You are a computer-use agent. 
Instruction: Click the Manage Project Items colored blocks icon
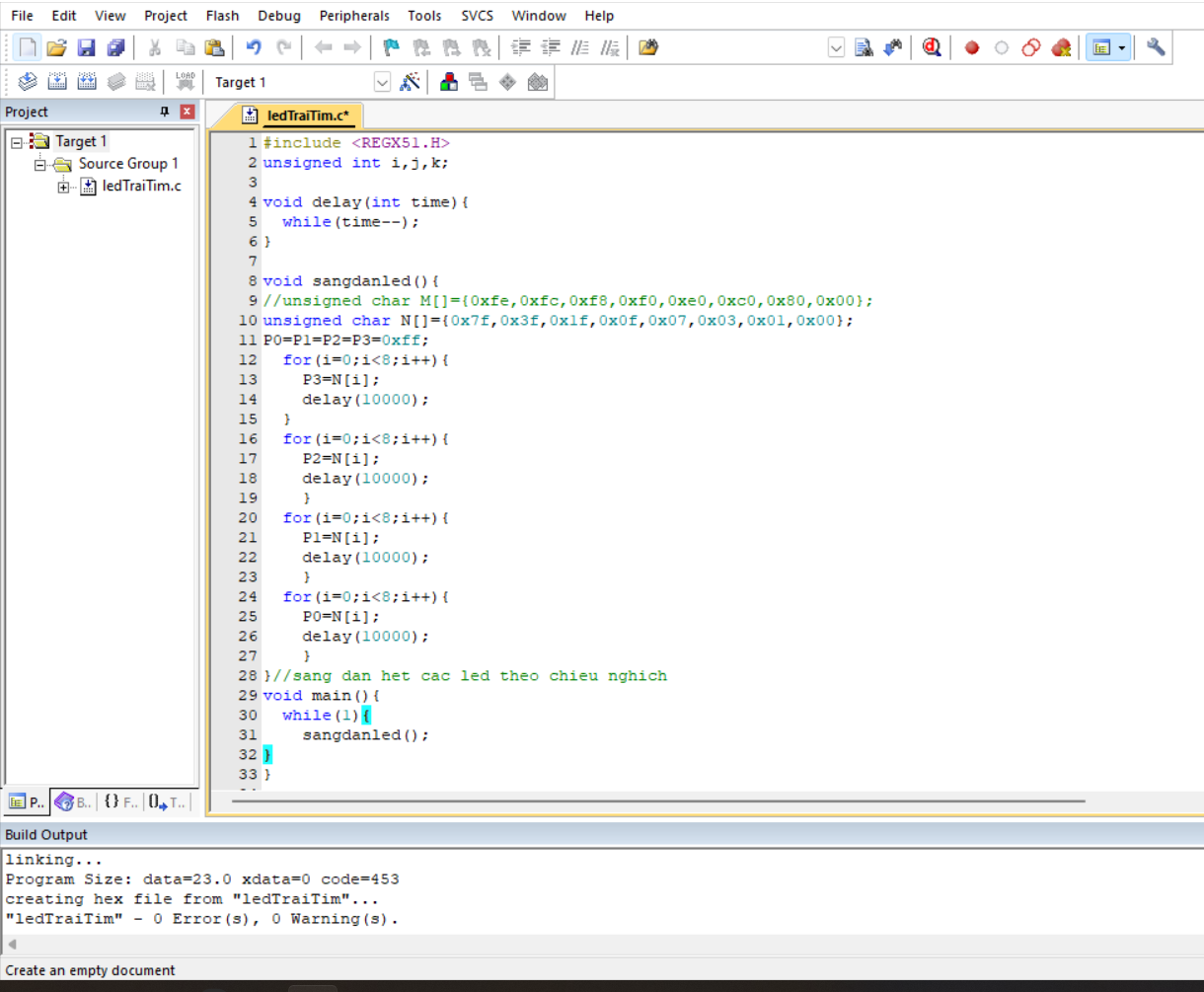pyautogui.click(x=449, y=82)
